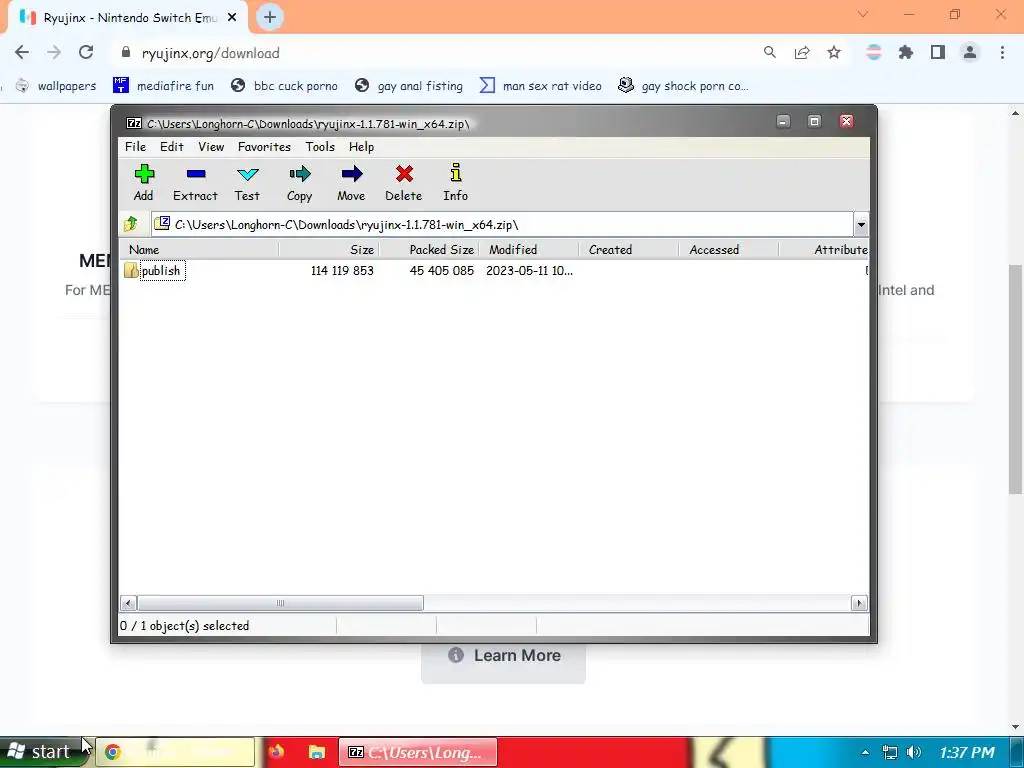The height and width of the screenshot is (768, 1024).
Task: Sort by the Created column header
Action: click(x=629, y=249)
